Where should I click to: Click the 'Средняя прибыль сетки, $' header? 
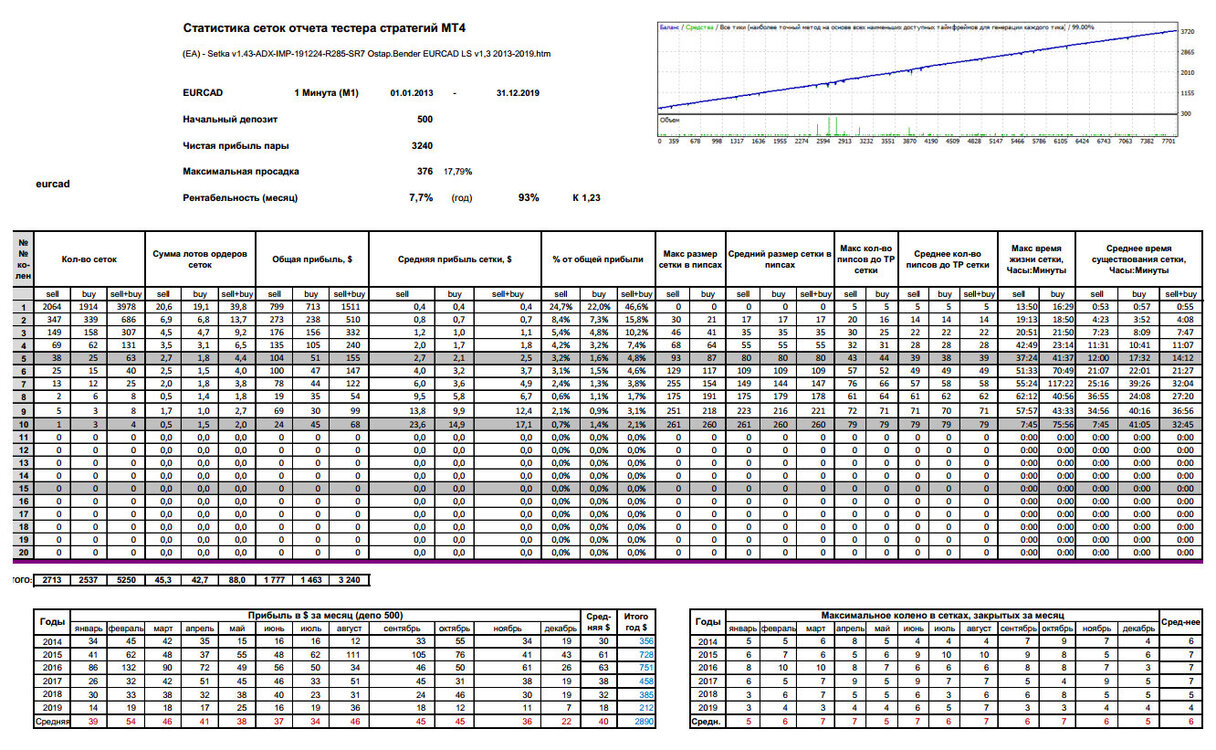pos(455,260)
